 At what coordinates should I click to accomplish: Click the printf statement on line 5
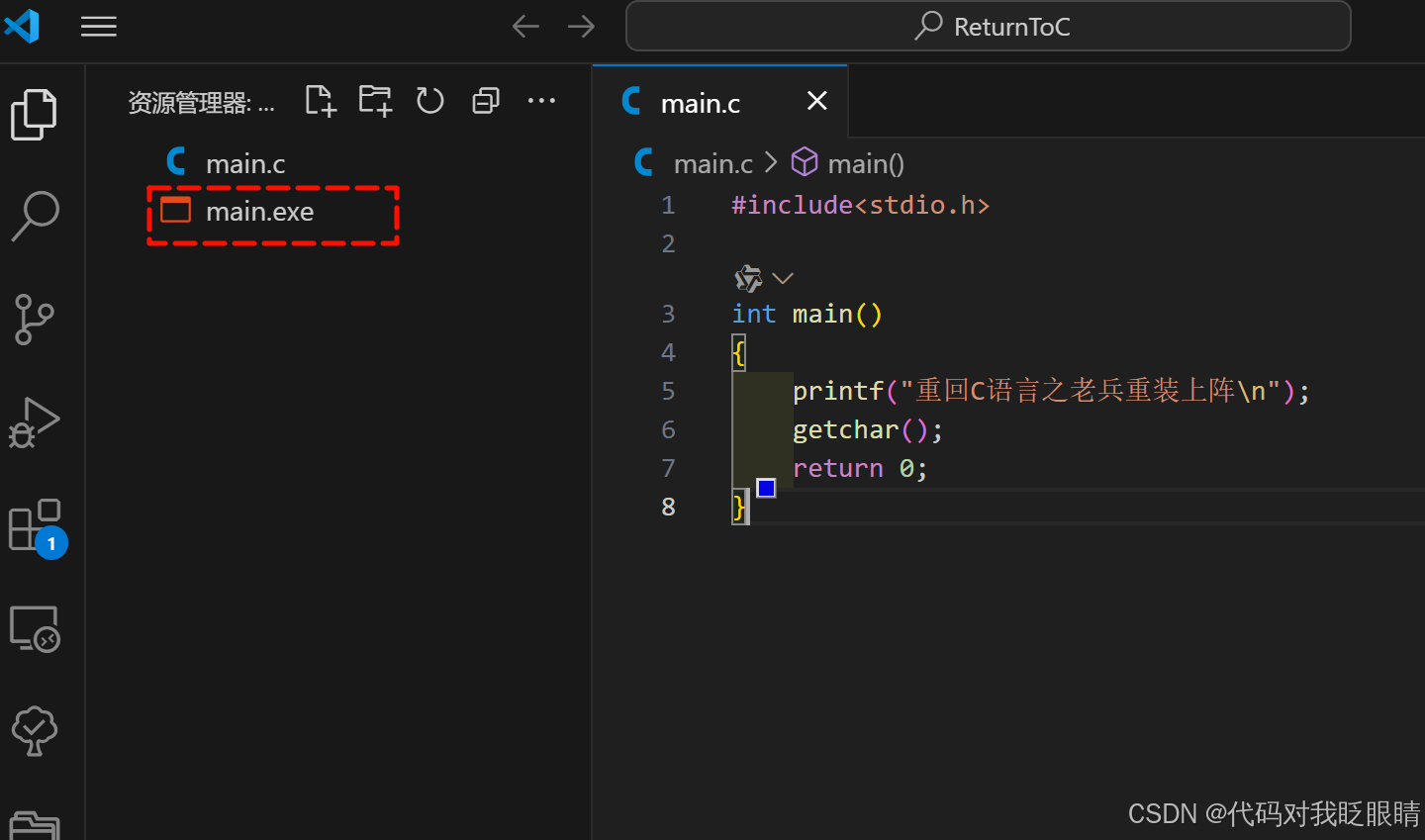(1051, 391)
